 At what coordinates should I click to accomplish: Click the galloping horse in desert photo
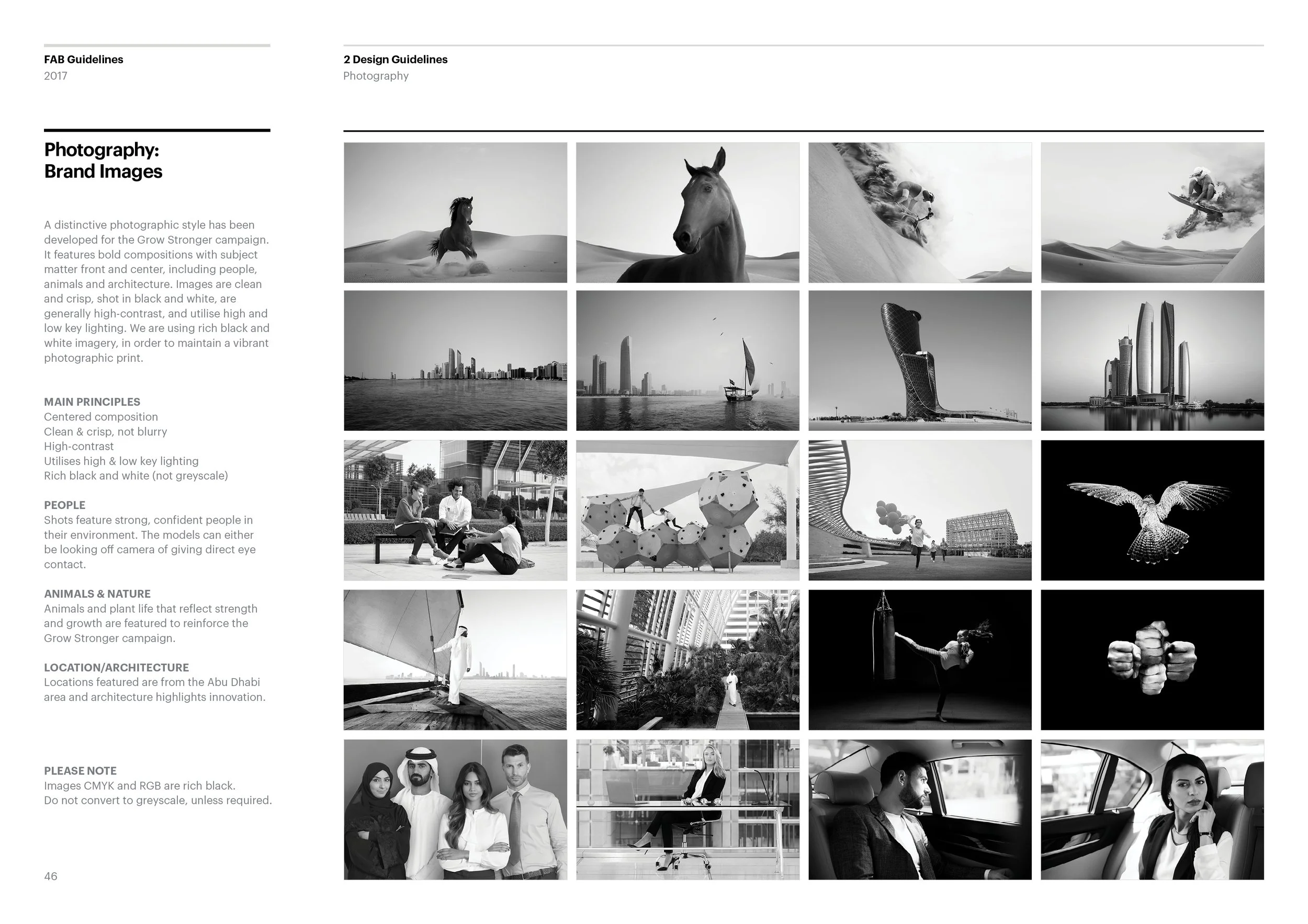(455, 212)
